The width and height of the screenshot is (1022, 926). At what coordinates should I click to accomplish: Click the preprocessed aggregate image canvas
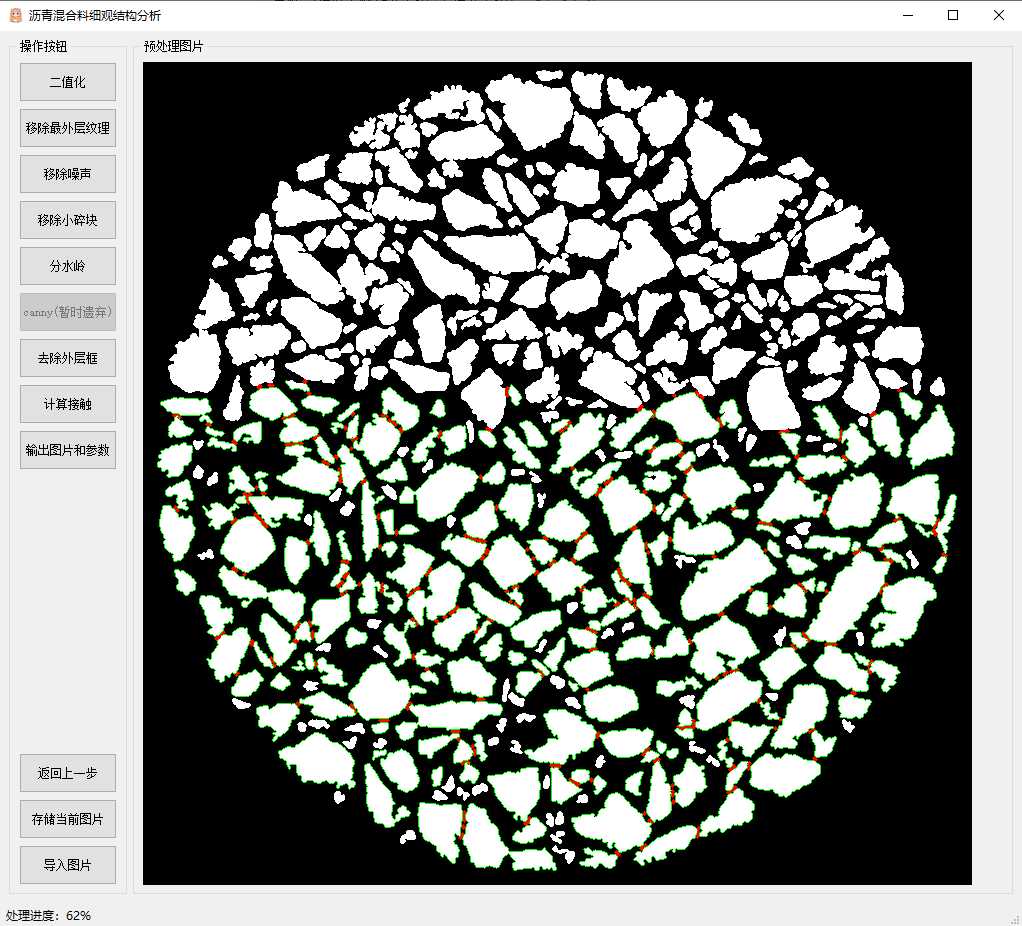tap(557, 473)
